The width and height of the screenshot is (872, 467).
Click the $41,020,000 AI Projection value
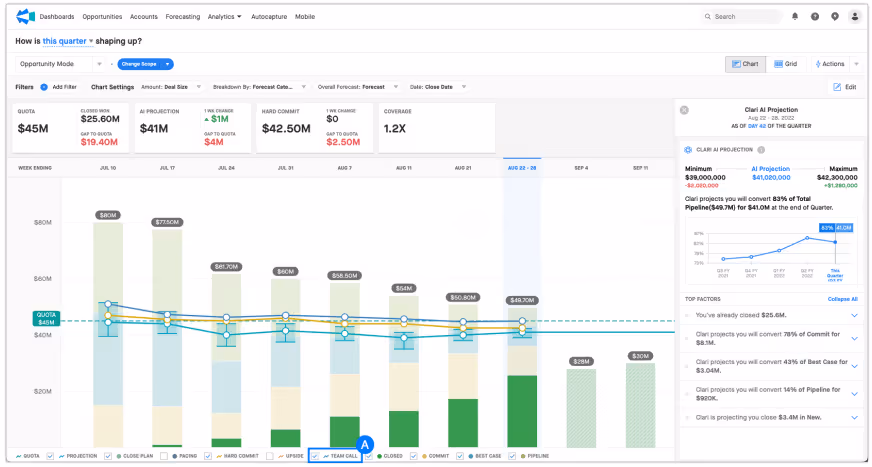click(x=771, y=178)
